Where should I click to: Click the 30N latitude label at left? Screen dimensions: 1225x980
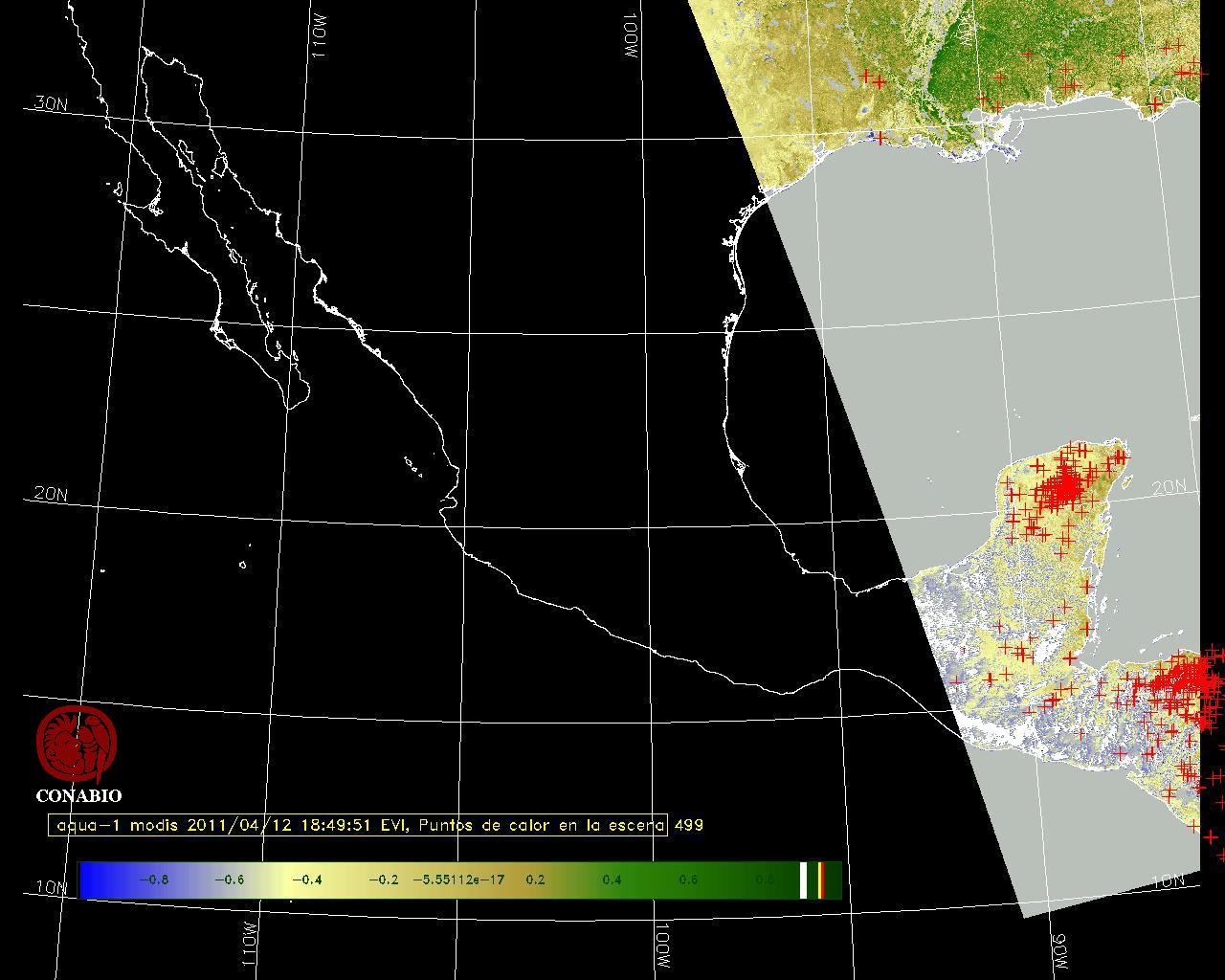[50, 103]
